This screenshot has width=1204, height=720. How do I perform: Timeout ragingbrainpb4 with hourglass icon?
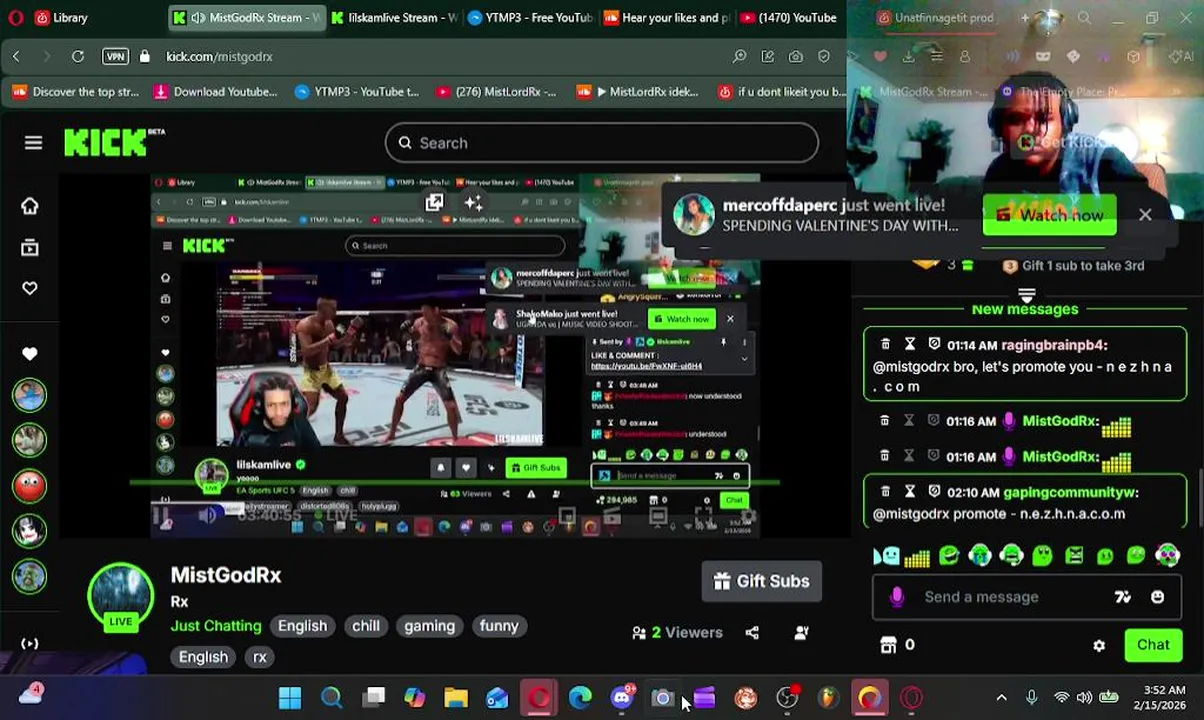[x=909, y=344]
